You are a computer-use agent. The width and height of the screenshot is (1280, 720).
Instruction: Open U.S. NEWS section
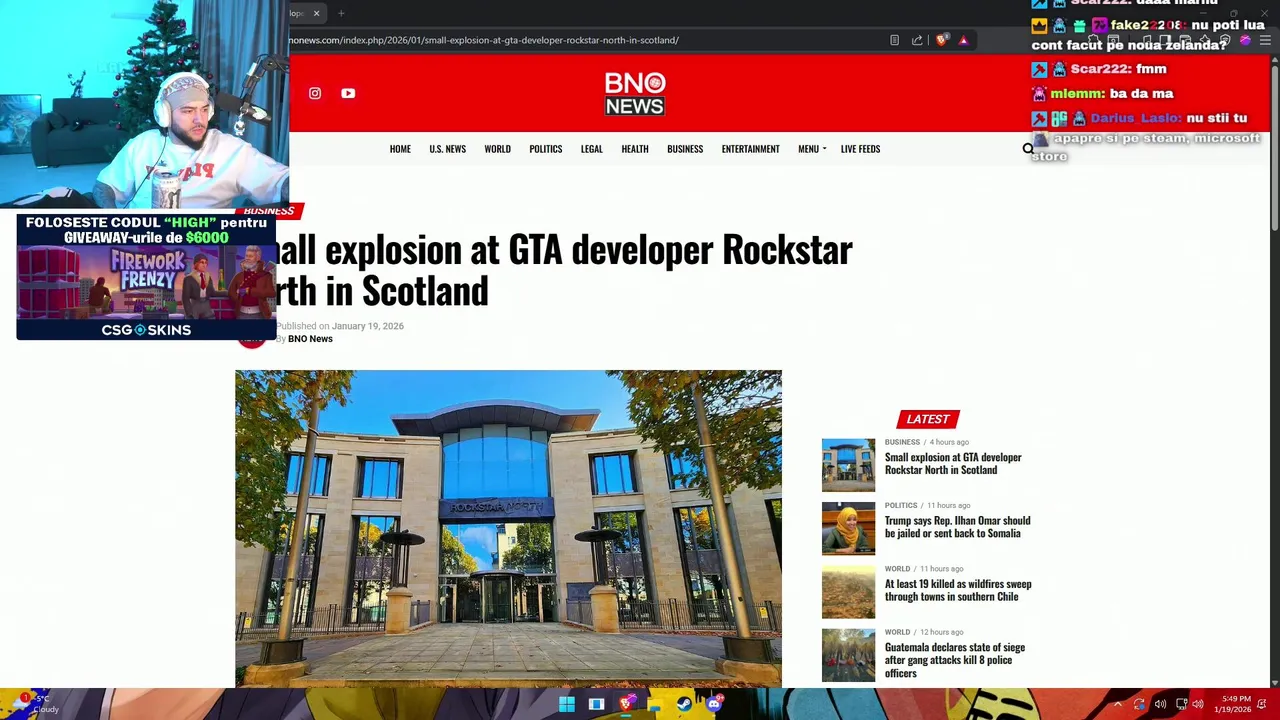447,149
